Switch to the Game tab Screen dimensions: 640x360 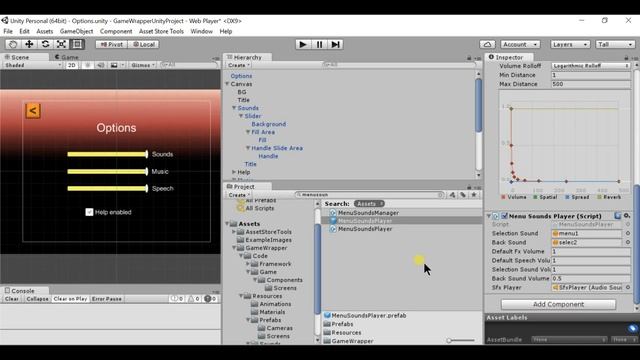pyautogui.click(x=67, y=57)
